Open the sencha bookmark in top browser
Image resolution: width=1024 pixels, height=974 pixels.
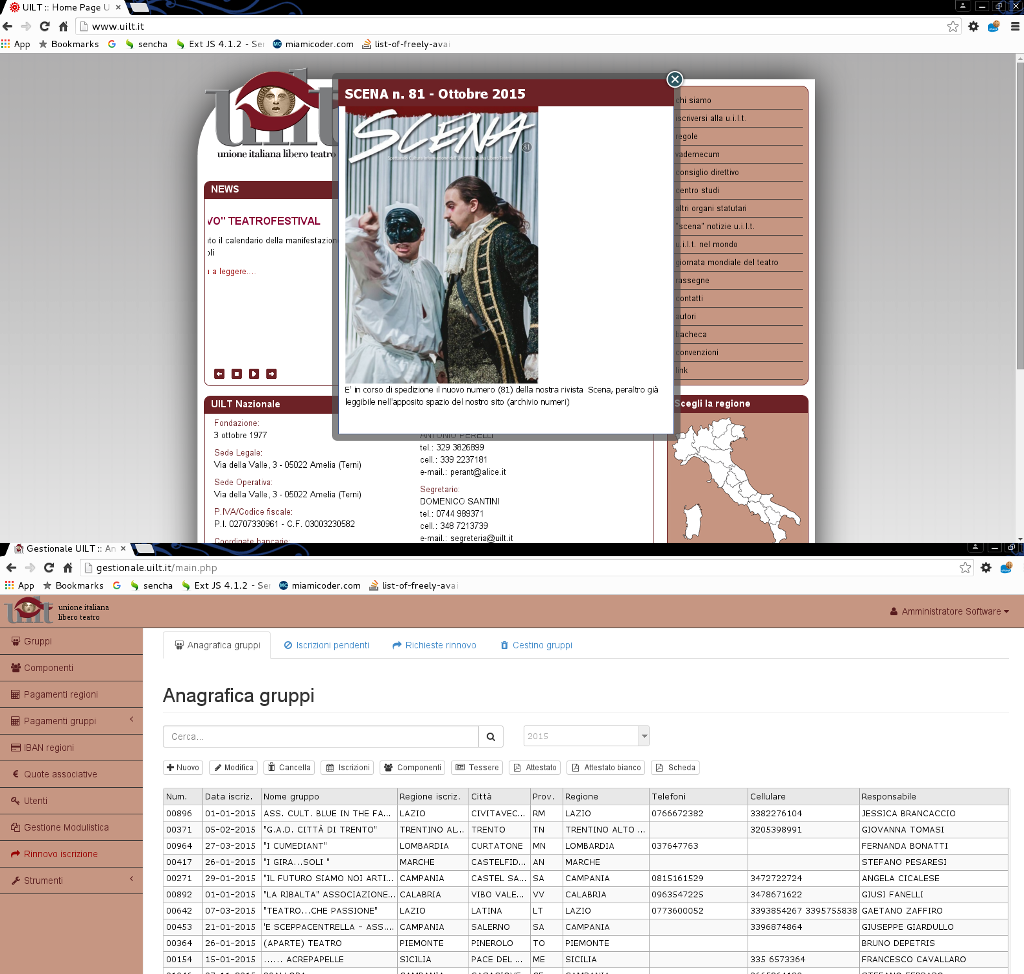[146, 44]
